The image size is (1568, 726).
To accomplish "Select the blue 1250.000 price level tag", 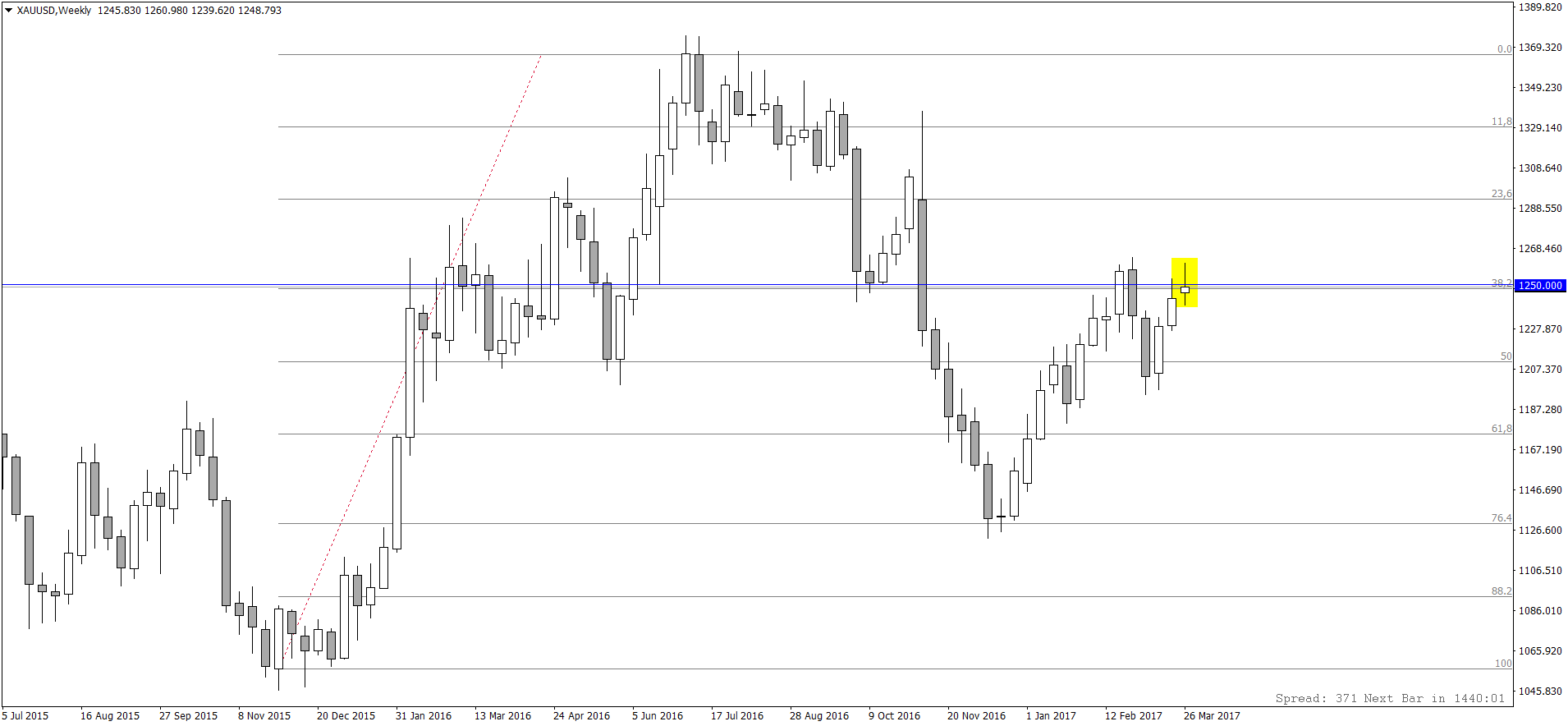I will pyautogui.click(x=1541, y=286).
